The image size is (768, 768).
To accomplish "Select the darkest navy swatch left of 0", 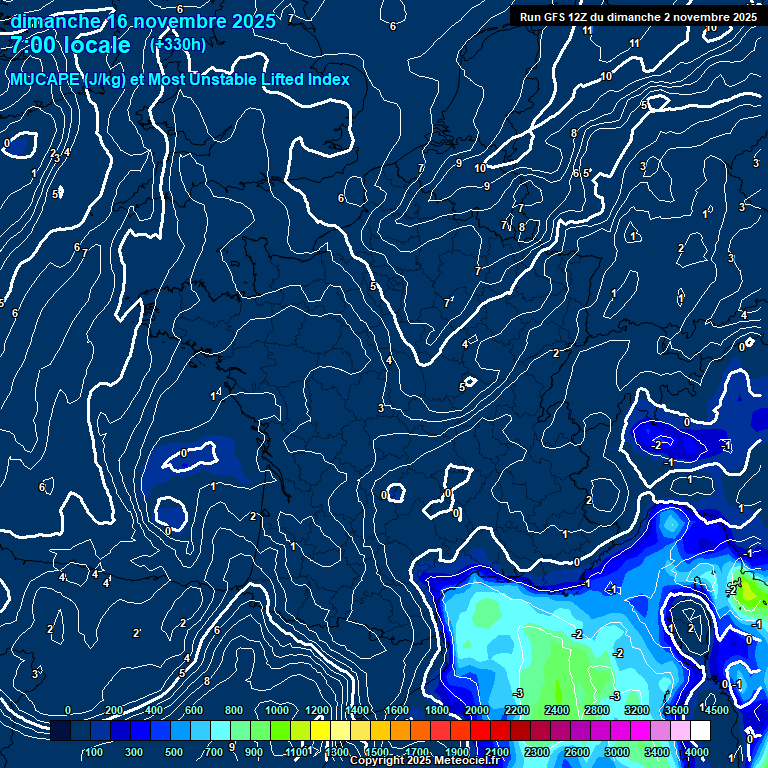I will pyautogui.click(x=60, y=730).
